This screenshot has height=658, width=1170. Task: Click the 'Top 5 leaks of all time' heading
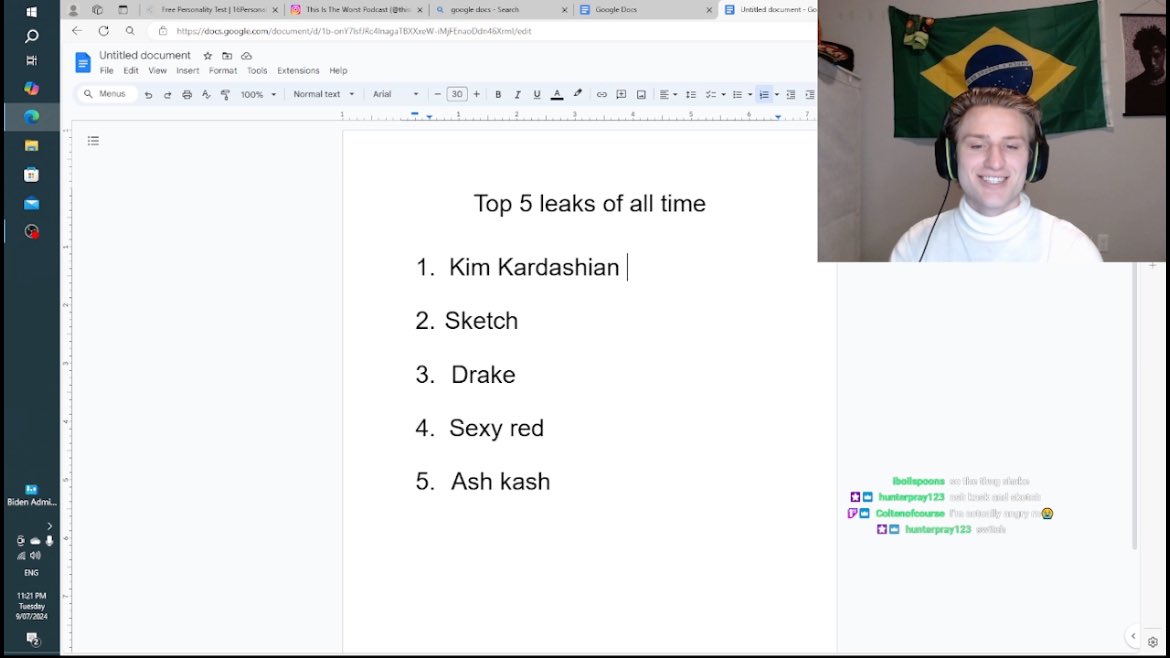click(589, 204)
